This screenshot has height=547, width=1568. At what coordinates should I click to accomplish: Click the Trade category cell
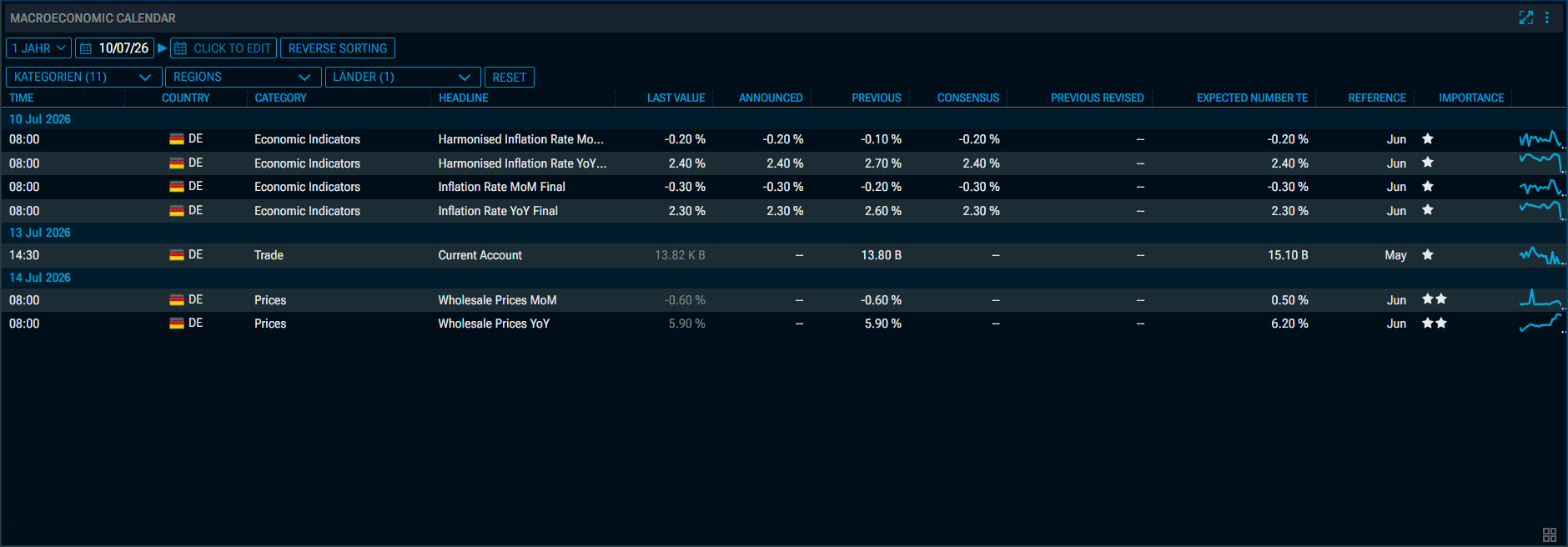click(x=269, y=255)
